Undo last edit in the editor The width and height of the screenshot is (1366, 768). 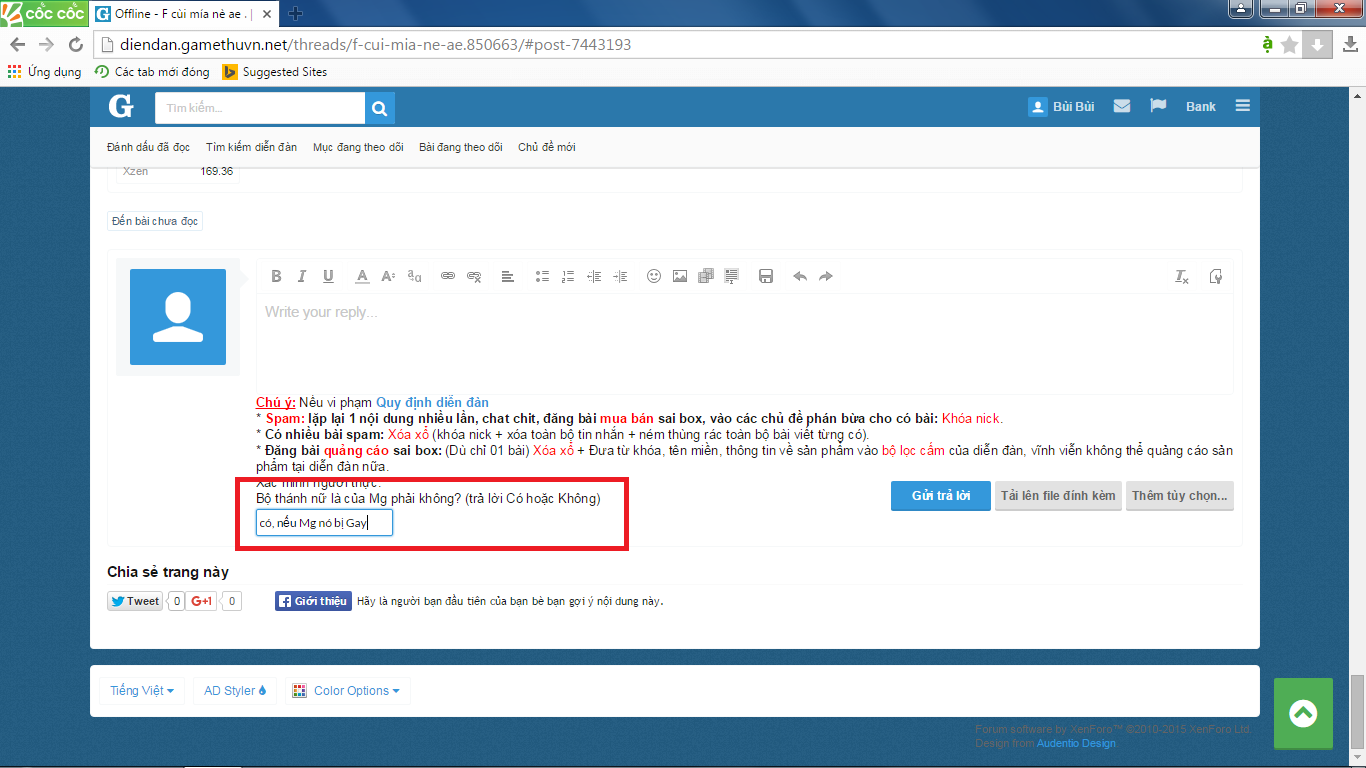[799, 277]
